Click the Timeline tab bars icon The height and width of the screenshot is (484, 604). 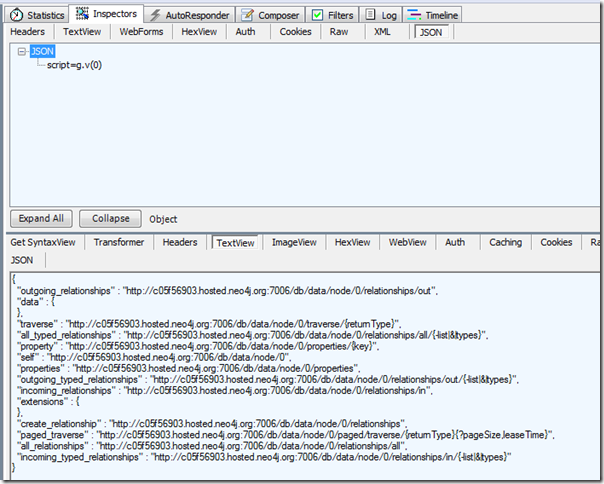tap(416, 15)
